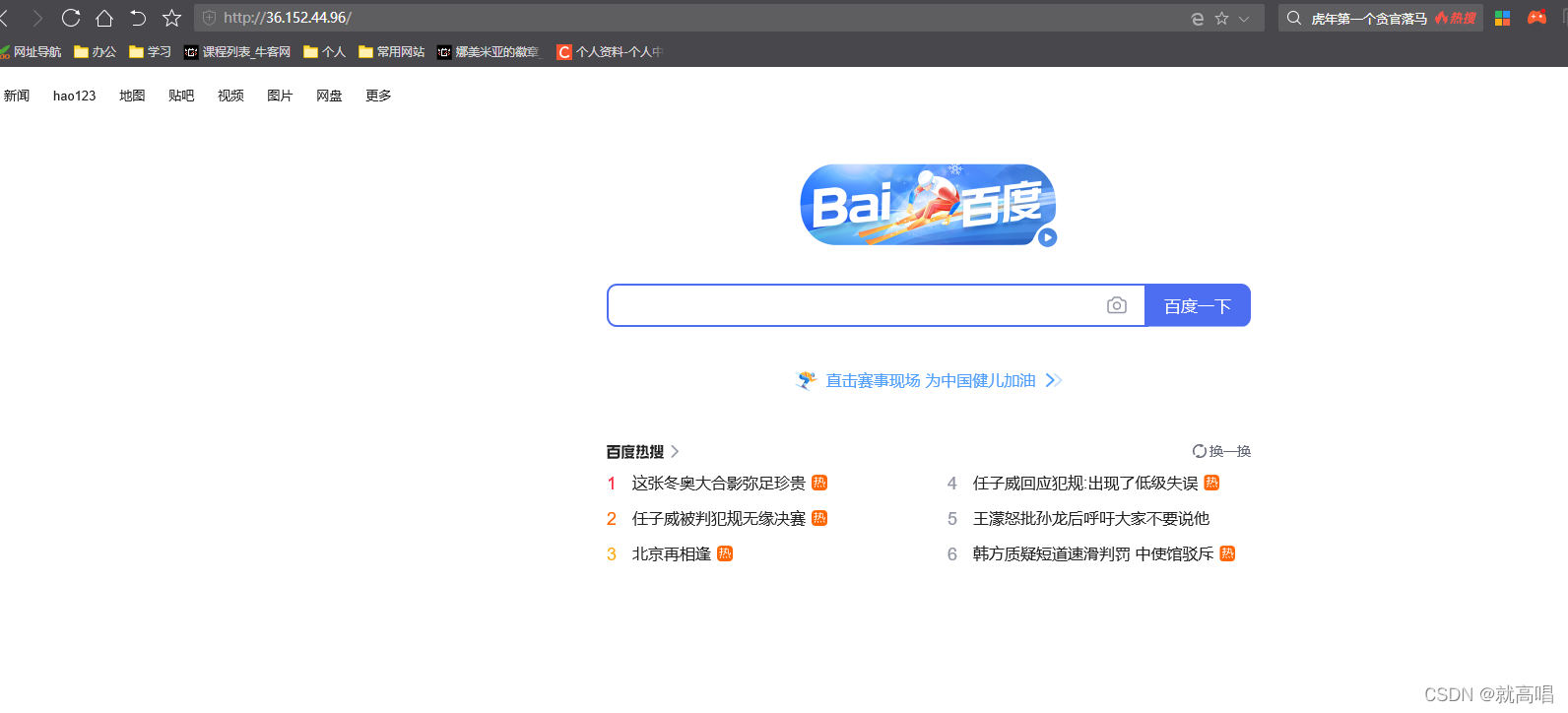Open the 贴吧 nav link
Screen dimensions: 1568x713
[181, 96]
